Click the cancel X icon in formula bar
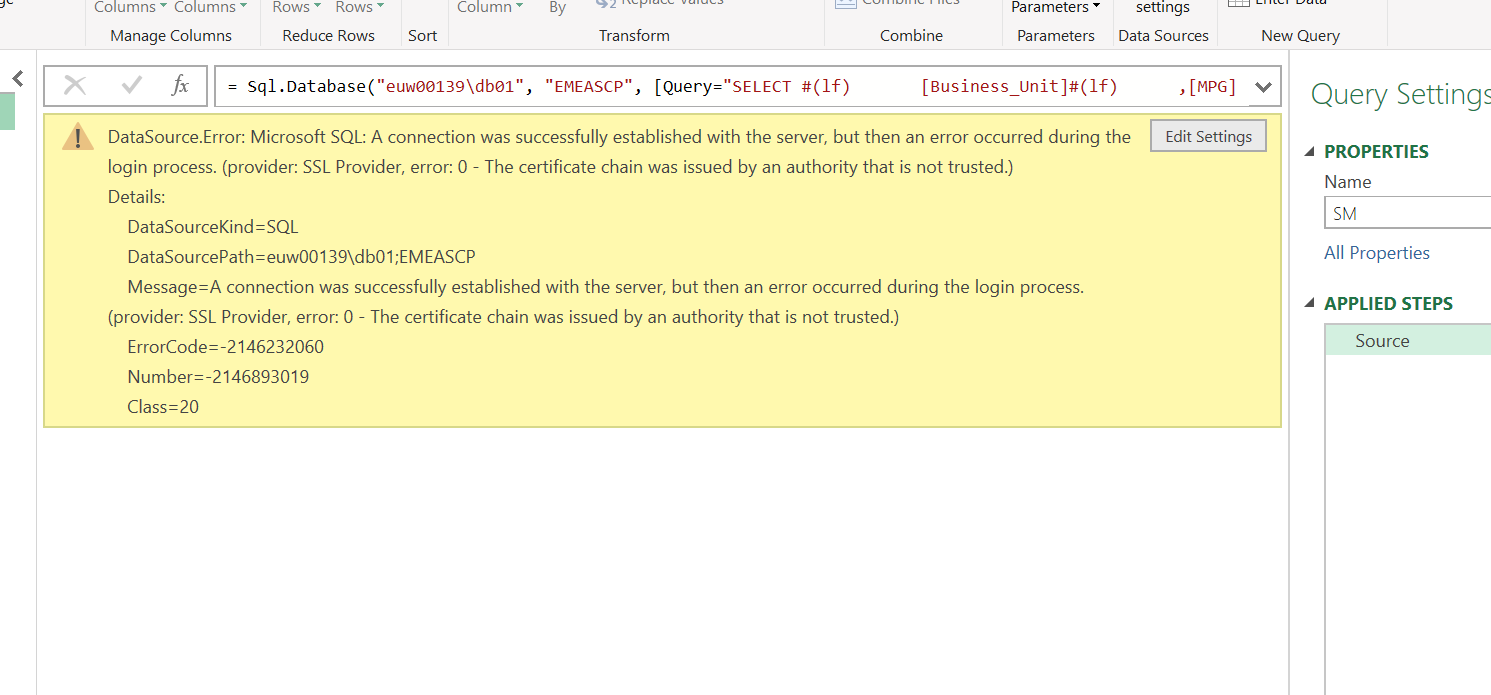1491x695 pixels. click(x=75, y=86)
